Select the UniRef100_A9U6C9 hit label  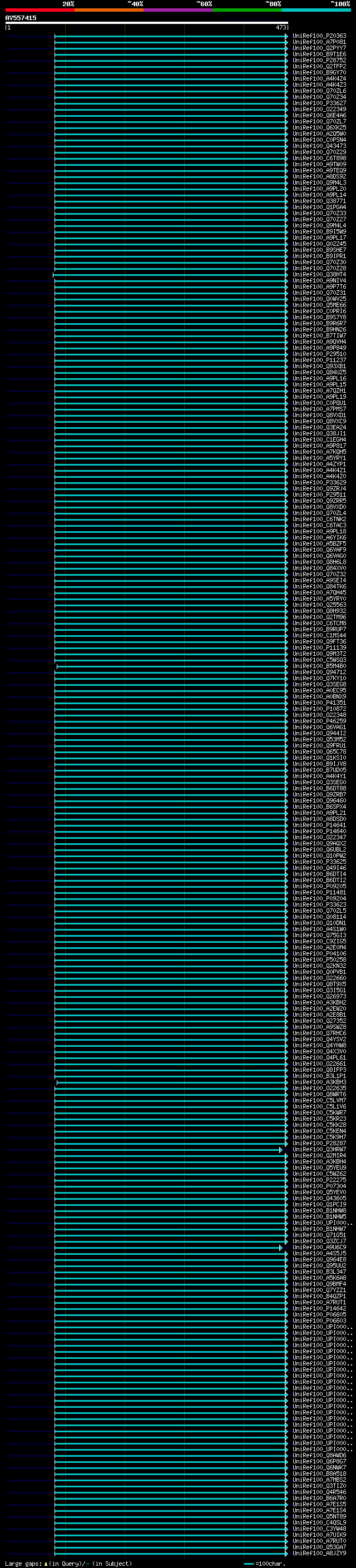[x=319, y=1247]
